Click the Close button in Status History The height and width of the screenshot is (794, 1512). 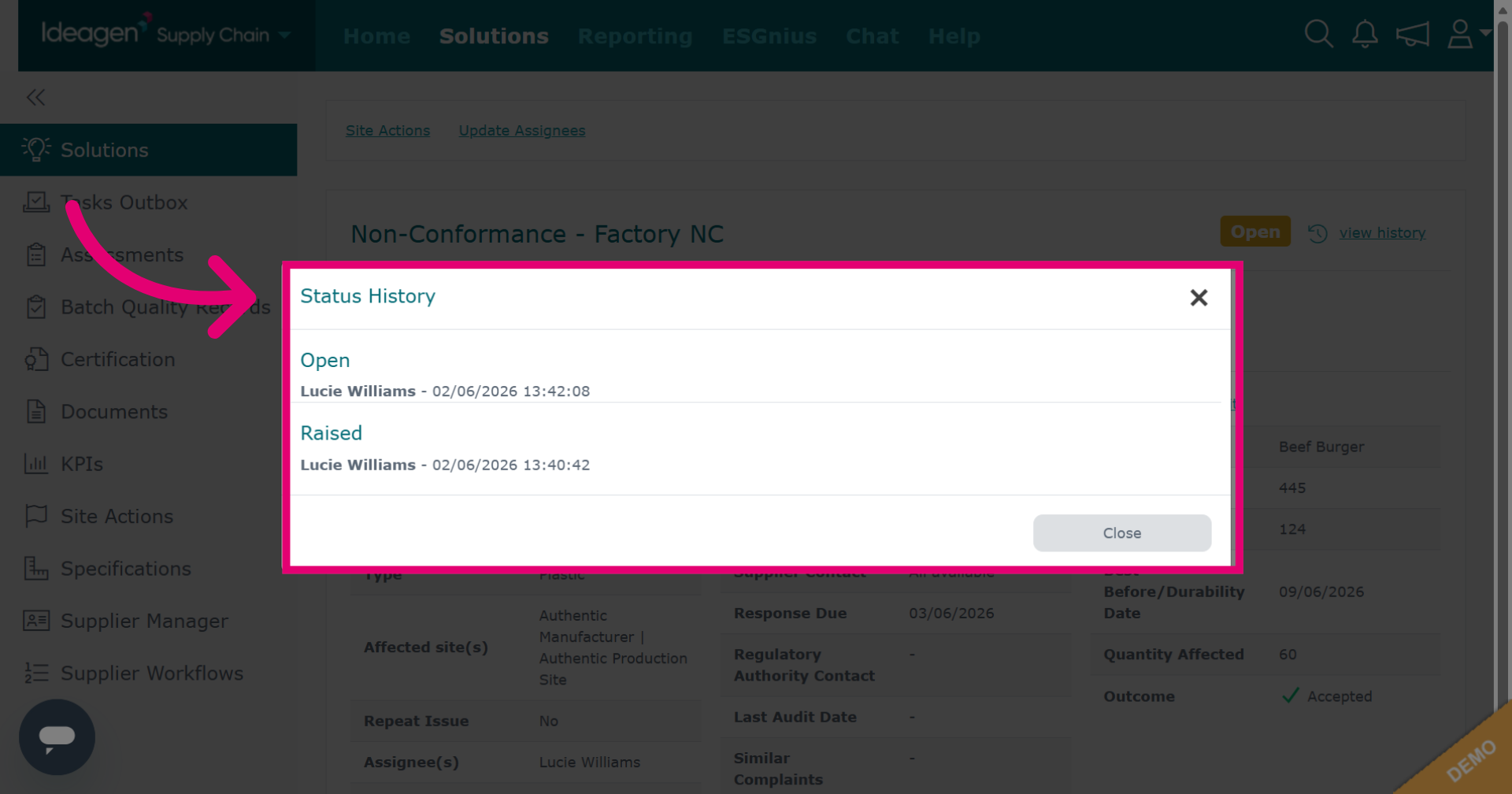1121,533
